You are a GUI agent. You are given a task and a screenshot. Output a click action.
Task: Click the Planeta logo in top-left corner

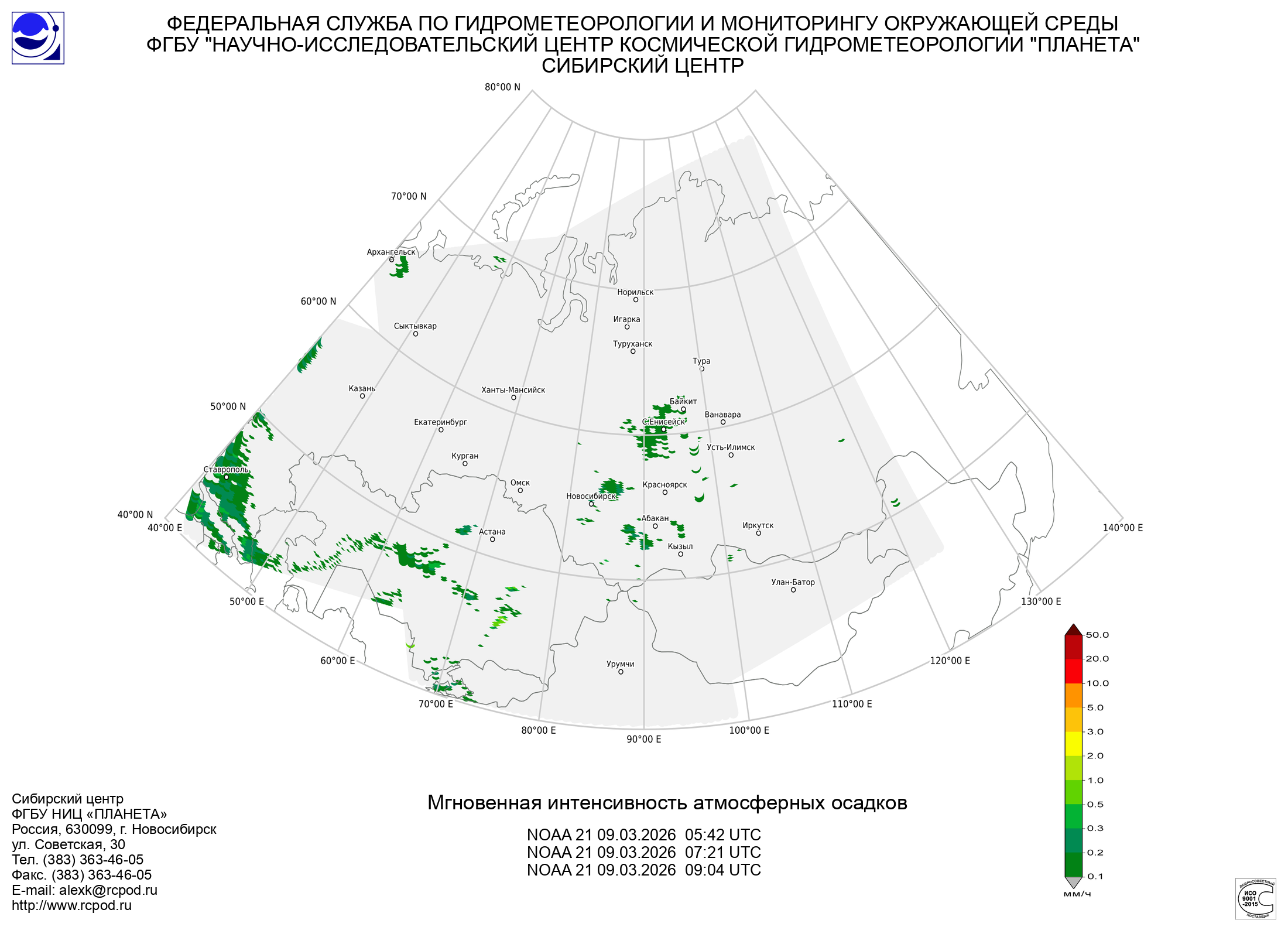pos(37,38)
